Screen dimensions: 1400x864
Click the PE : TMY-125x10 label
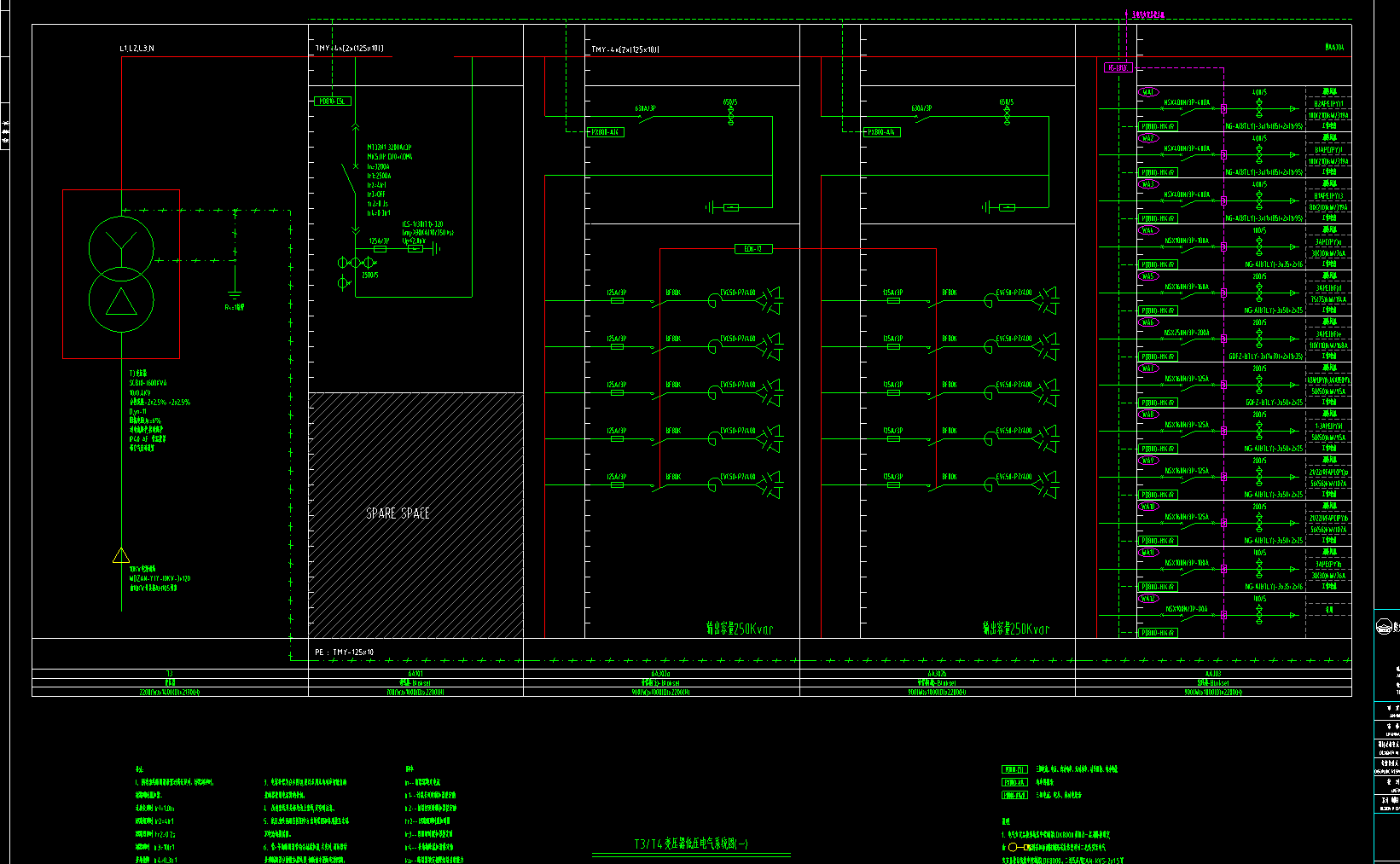click(345, 652)
